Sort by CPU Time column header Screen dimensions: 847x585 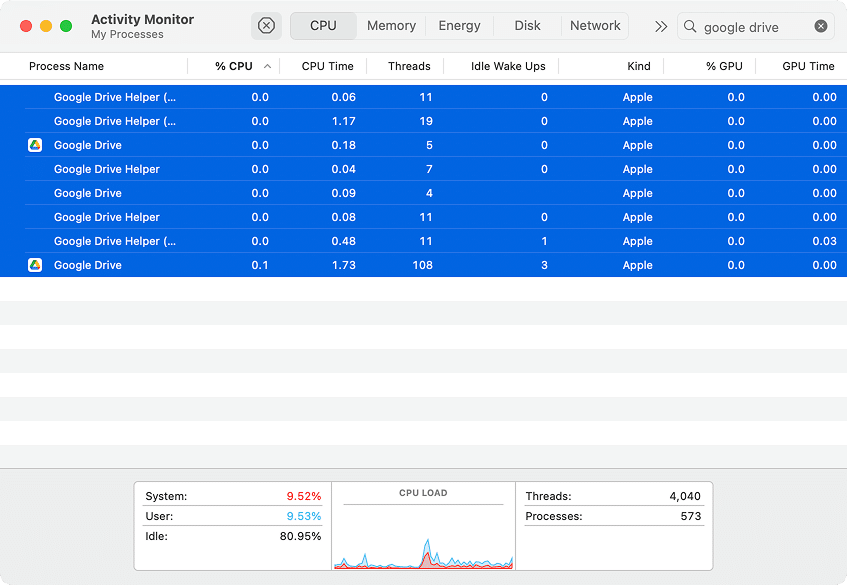tap(327, 67)
